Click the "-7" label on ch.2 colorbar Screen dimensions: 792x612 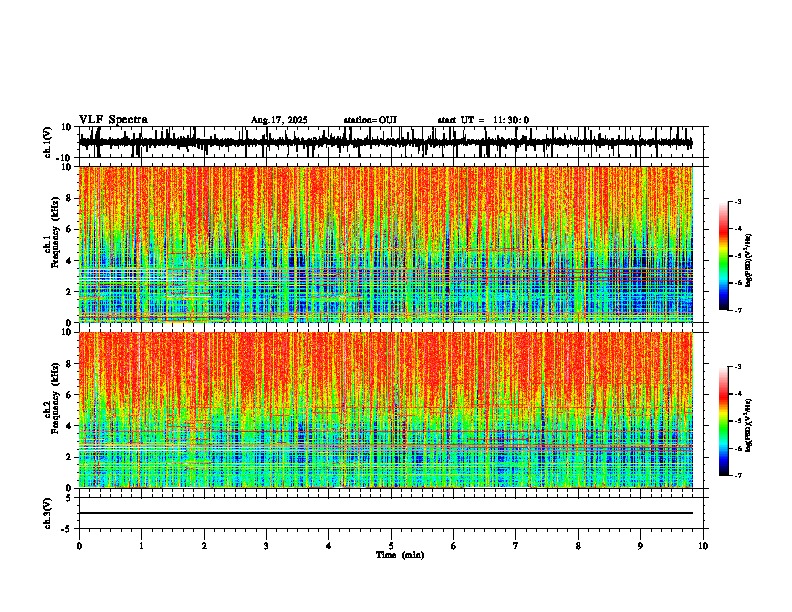tap(737, 475)
